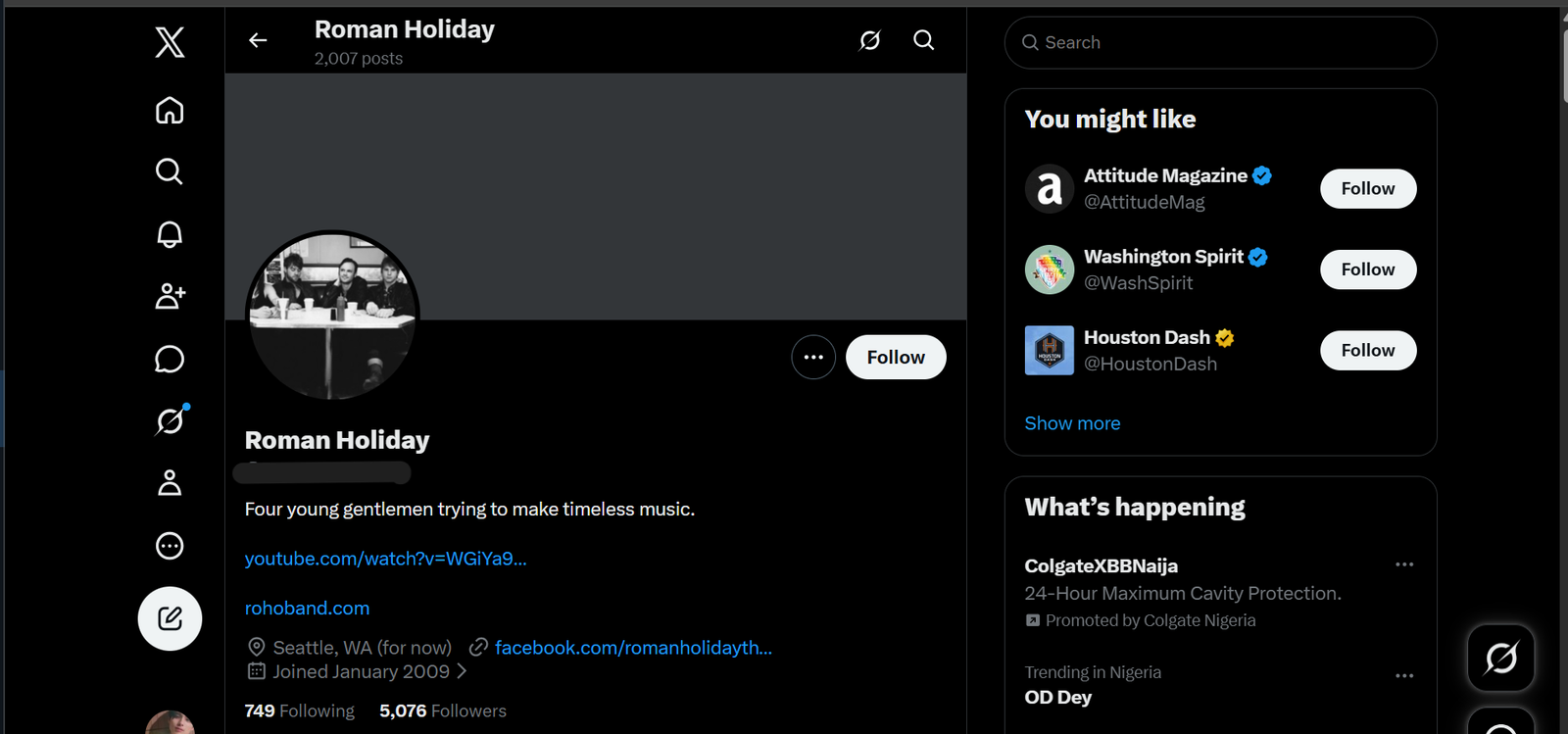Open Grok from the left sidebar
Image resolution: width=1568 pixels, height=734 pixels.
click(x=170, y=420)
